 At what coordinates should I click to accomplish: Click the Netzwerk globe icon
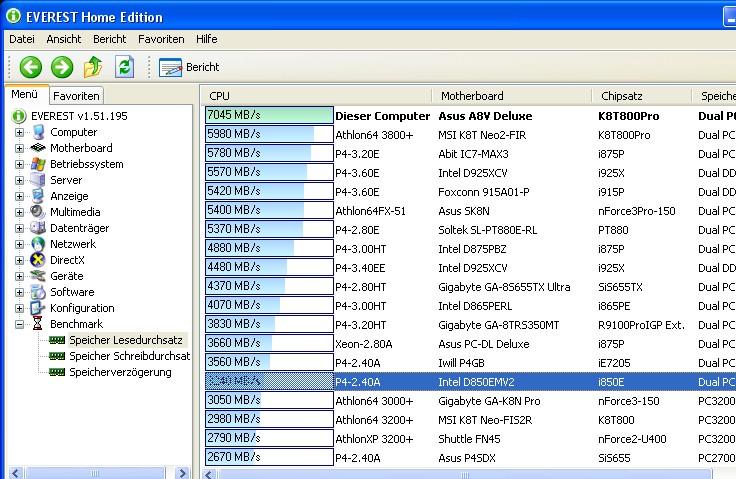click(x=38, y=244)
